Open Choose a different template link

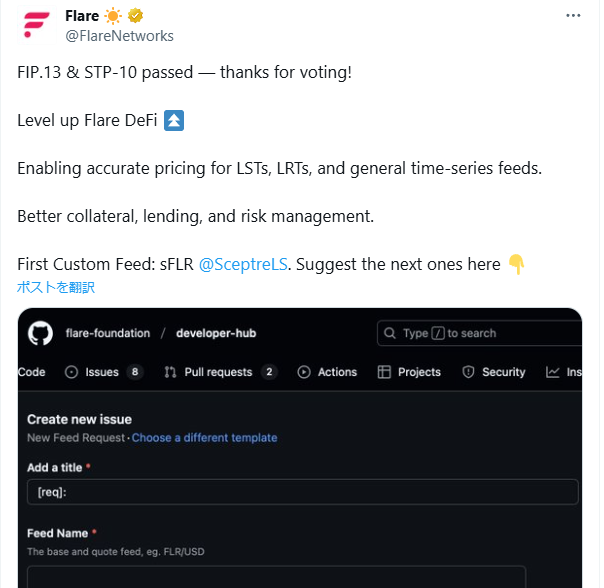tap(205, 438)
